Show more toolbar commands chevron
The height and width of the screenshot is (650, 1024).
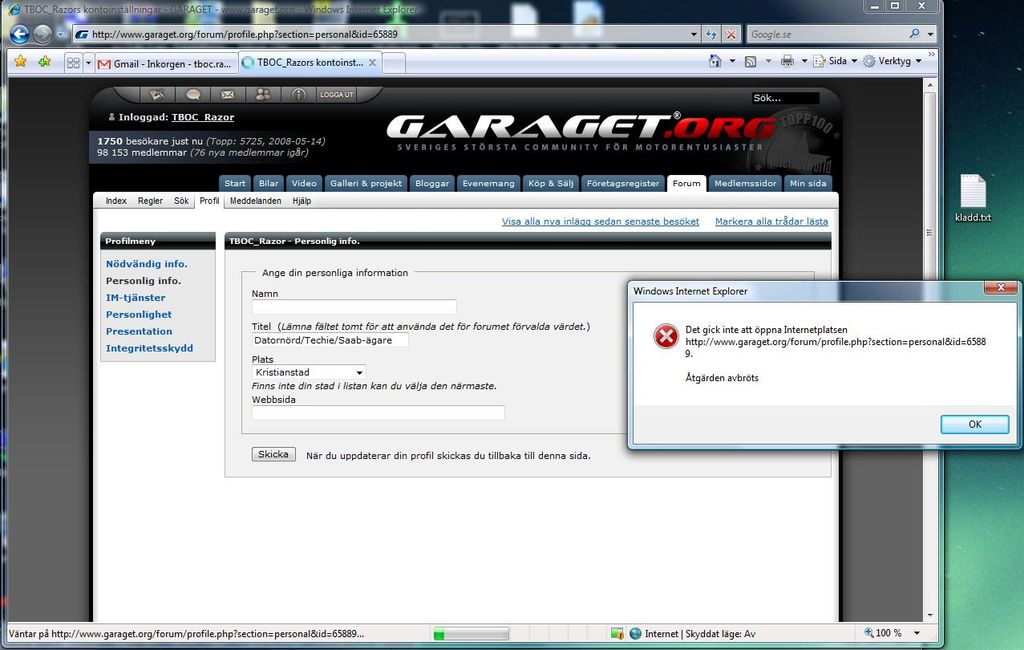931,55
